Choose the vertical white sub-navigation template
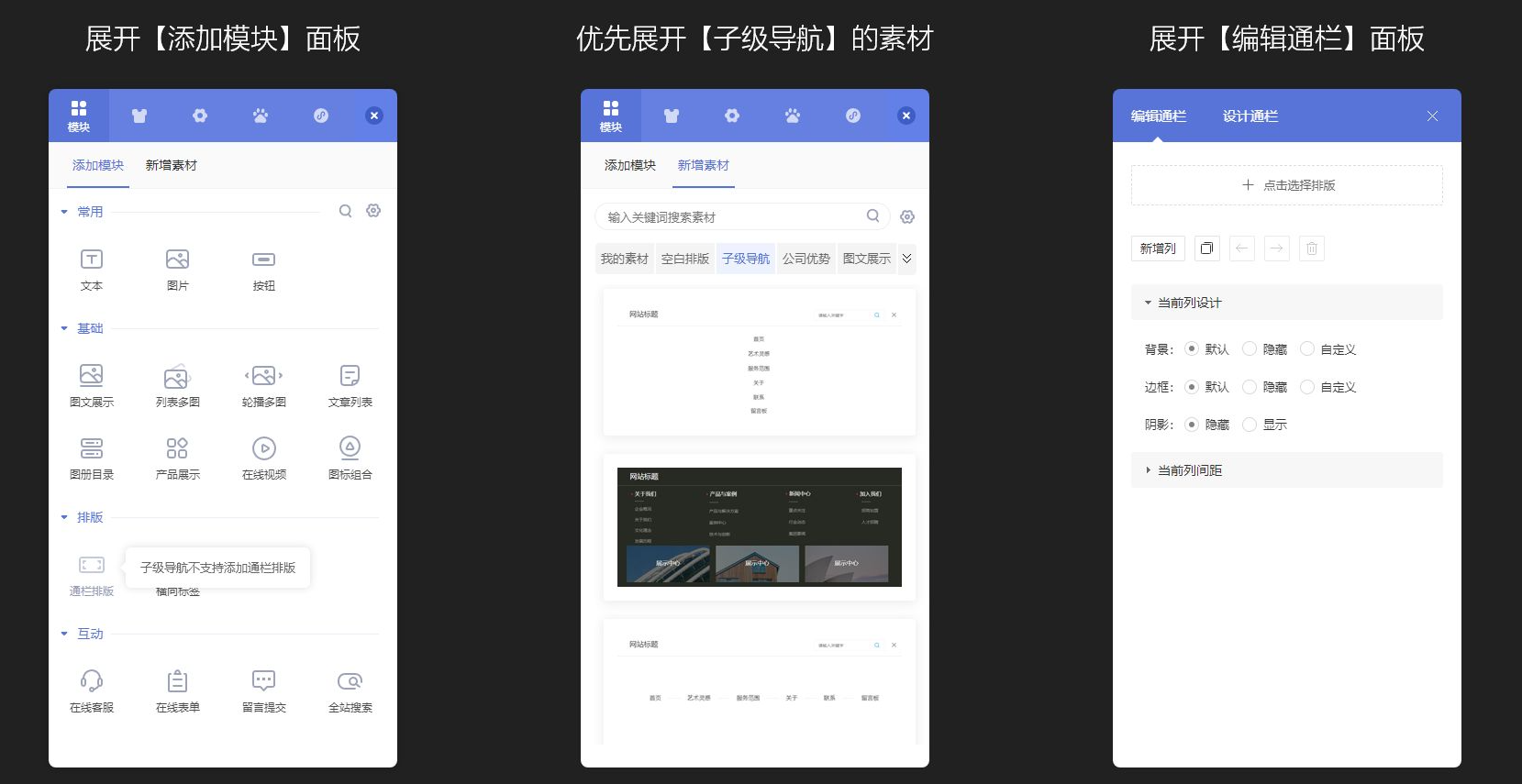Screen dimensions: 1522x784 point(760,362)
